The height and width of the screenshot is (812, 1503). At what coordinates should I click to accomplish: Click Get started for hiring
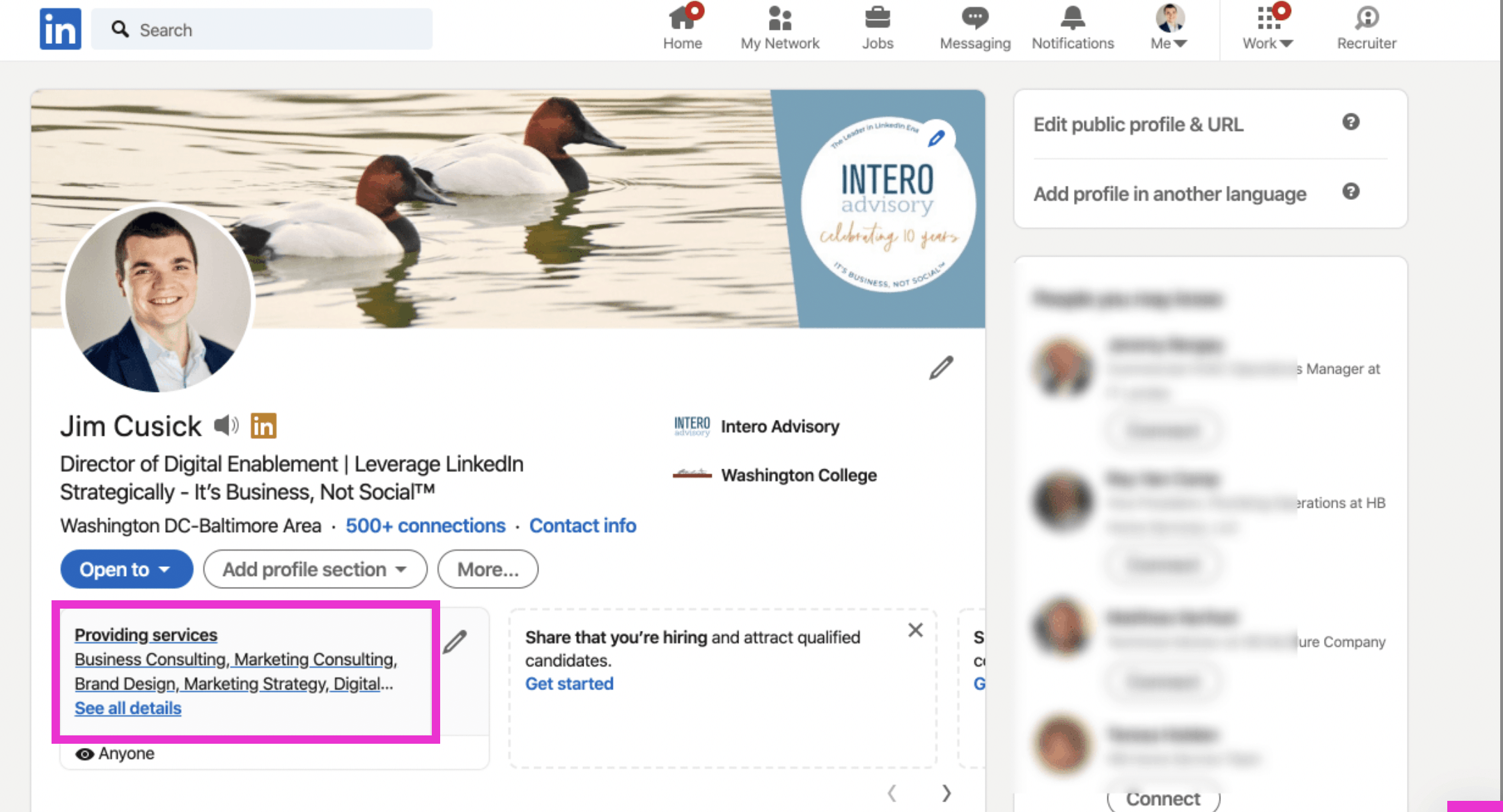pos(569,684)
